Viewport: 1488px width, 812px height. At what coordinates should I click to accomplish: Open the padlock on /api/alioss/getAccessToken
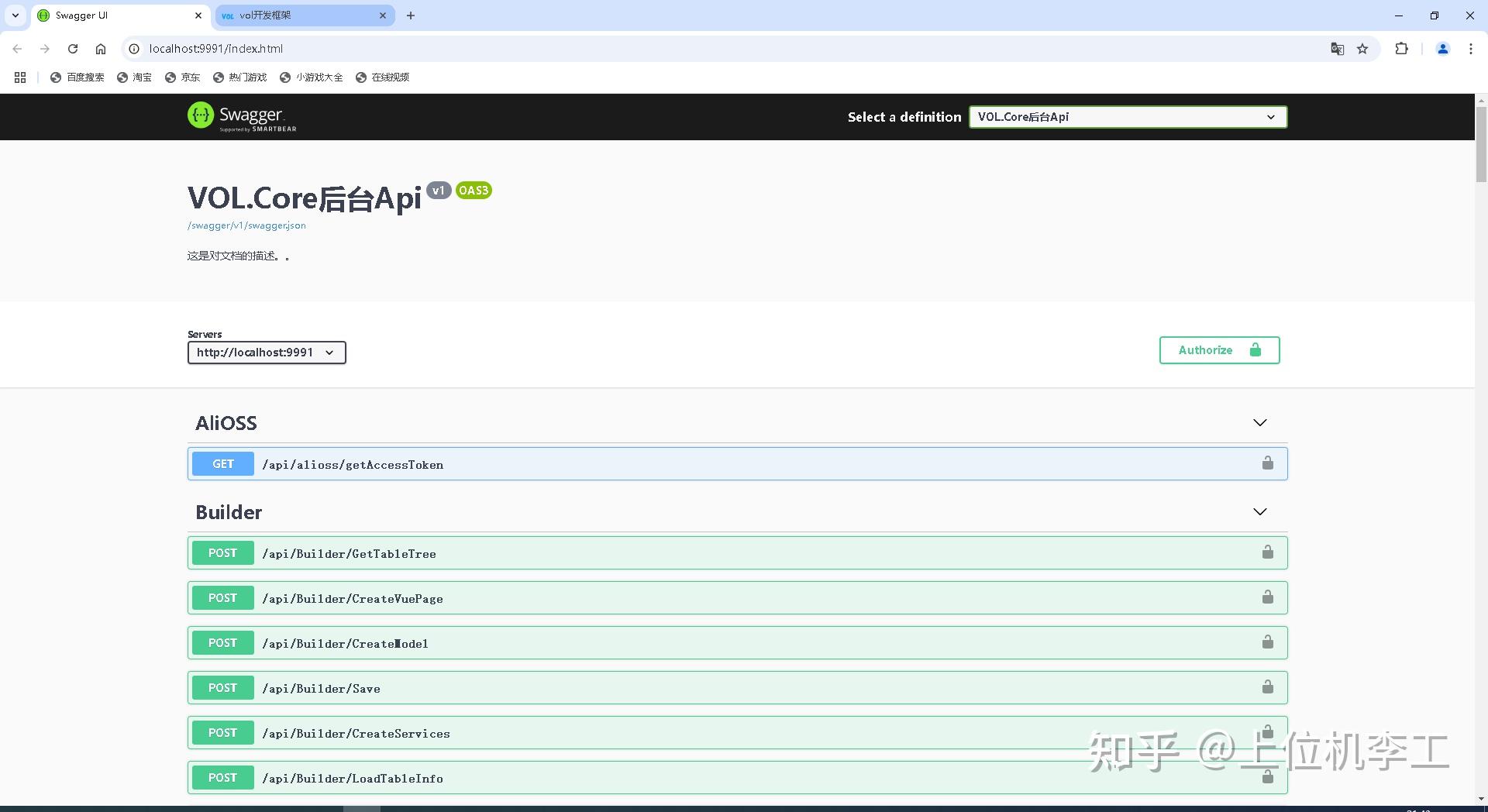[1267, 463]
